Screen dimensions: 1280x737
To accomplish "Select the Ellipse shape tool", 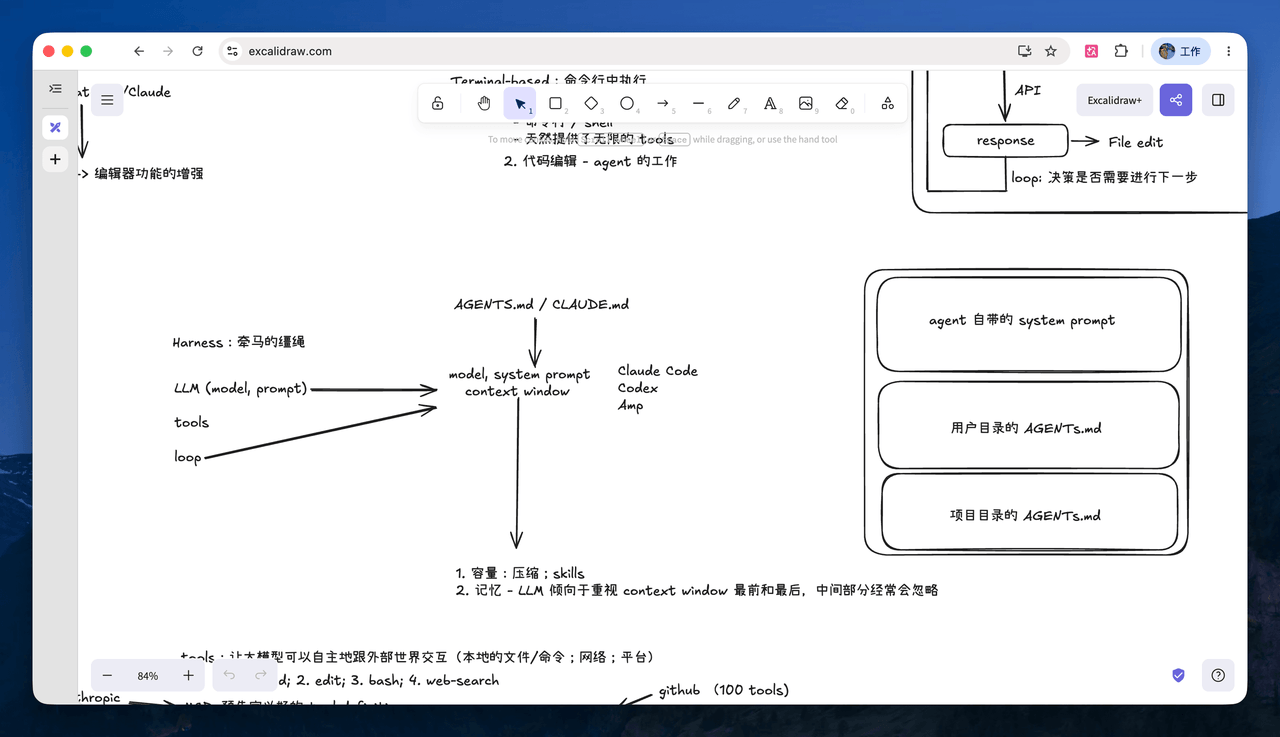I will (627, 103).
